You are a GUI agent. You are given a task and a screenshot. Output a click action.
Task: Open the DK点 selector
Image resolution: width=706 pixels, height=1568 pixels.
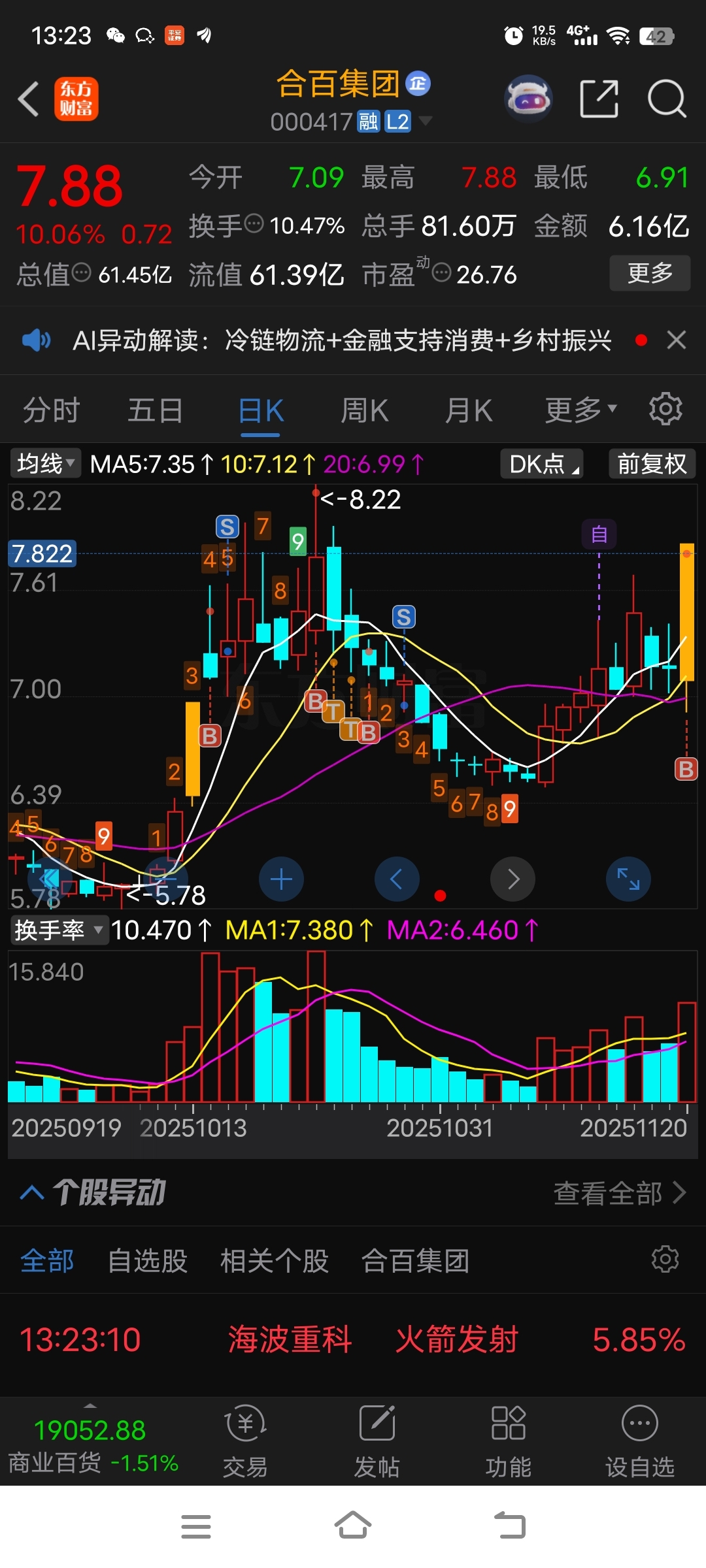coord(542,464)
